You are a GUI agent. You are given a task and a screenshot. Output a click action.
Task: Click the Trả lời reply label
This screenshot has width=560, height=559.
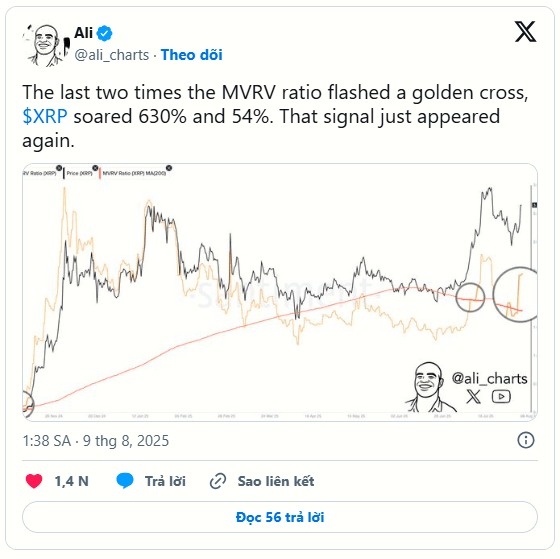pyautogui.click(x=165, y=481)
